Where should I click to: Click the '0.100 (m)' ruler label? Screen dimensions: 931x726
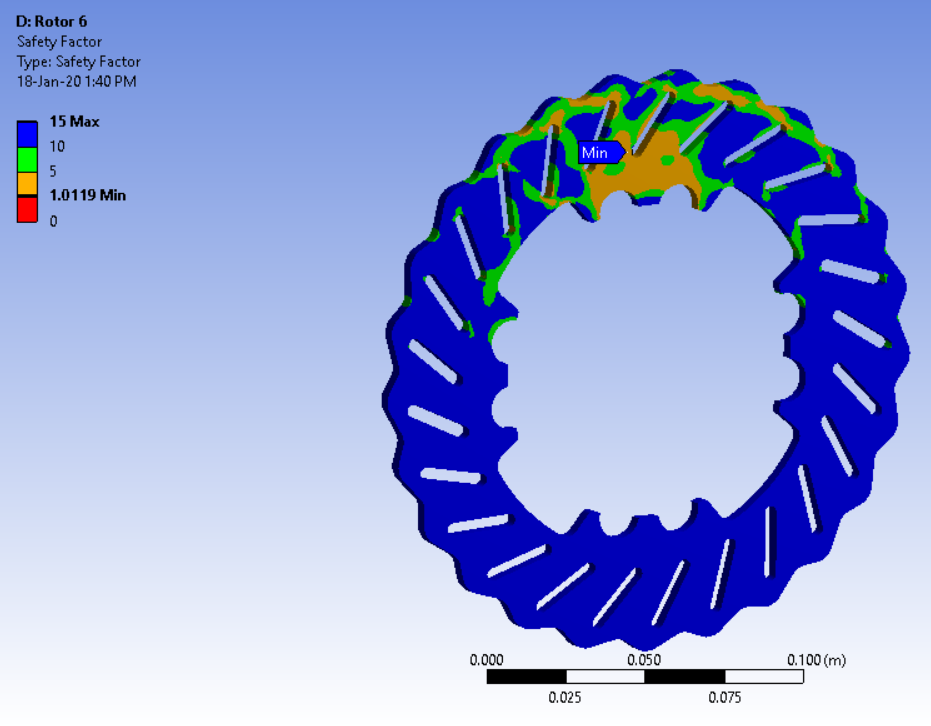pos(816,660)
